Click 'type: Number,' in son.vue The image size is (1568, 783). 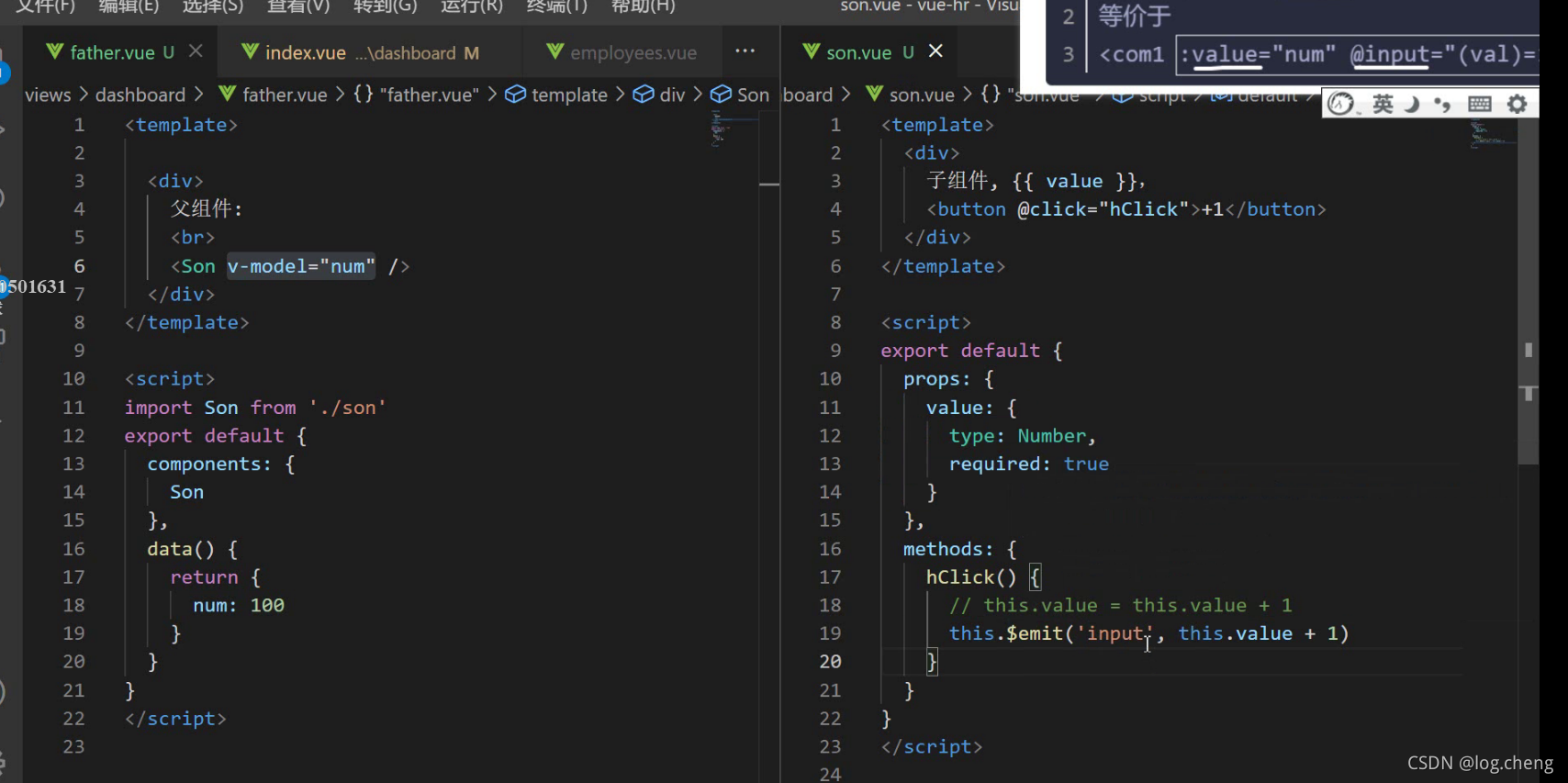1023,436
